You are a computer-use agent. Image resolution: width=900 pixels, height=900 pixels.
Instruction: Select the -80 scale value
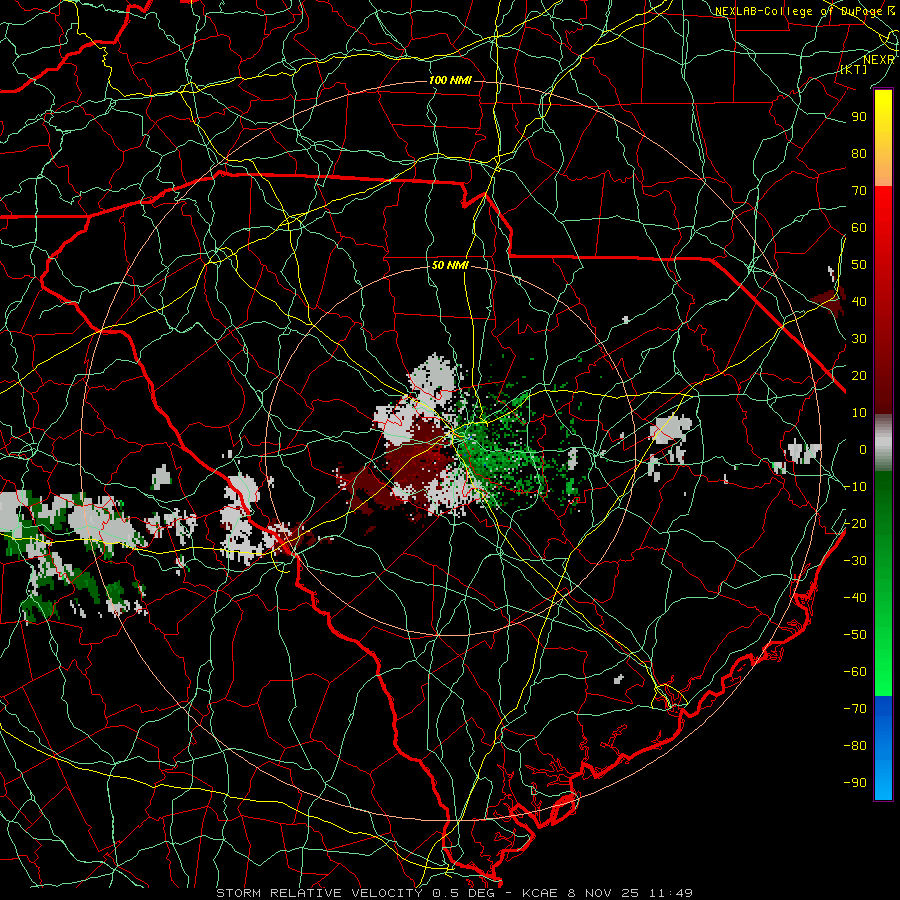pos(855,746)
